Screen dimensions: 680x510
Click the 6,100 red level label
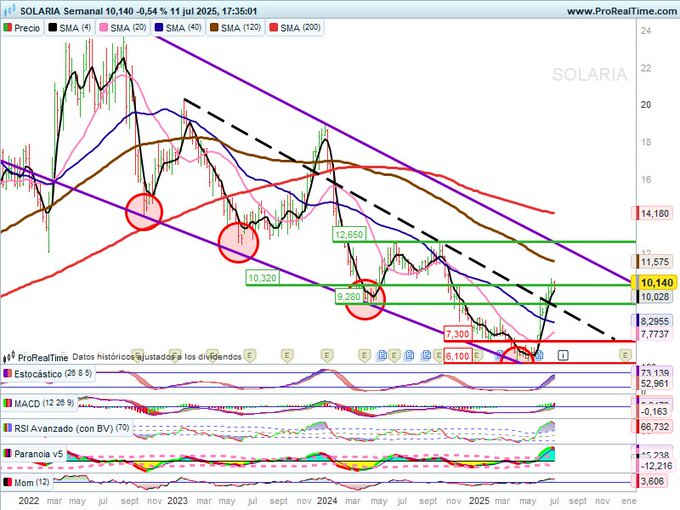[x=458, y=356]
